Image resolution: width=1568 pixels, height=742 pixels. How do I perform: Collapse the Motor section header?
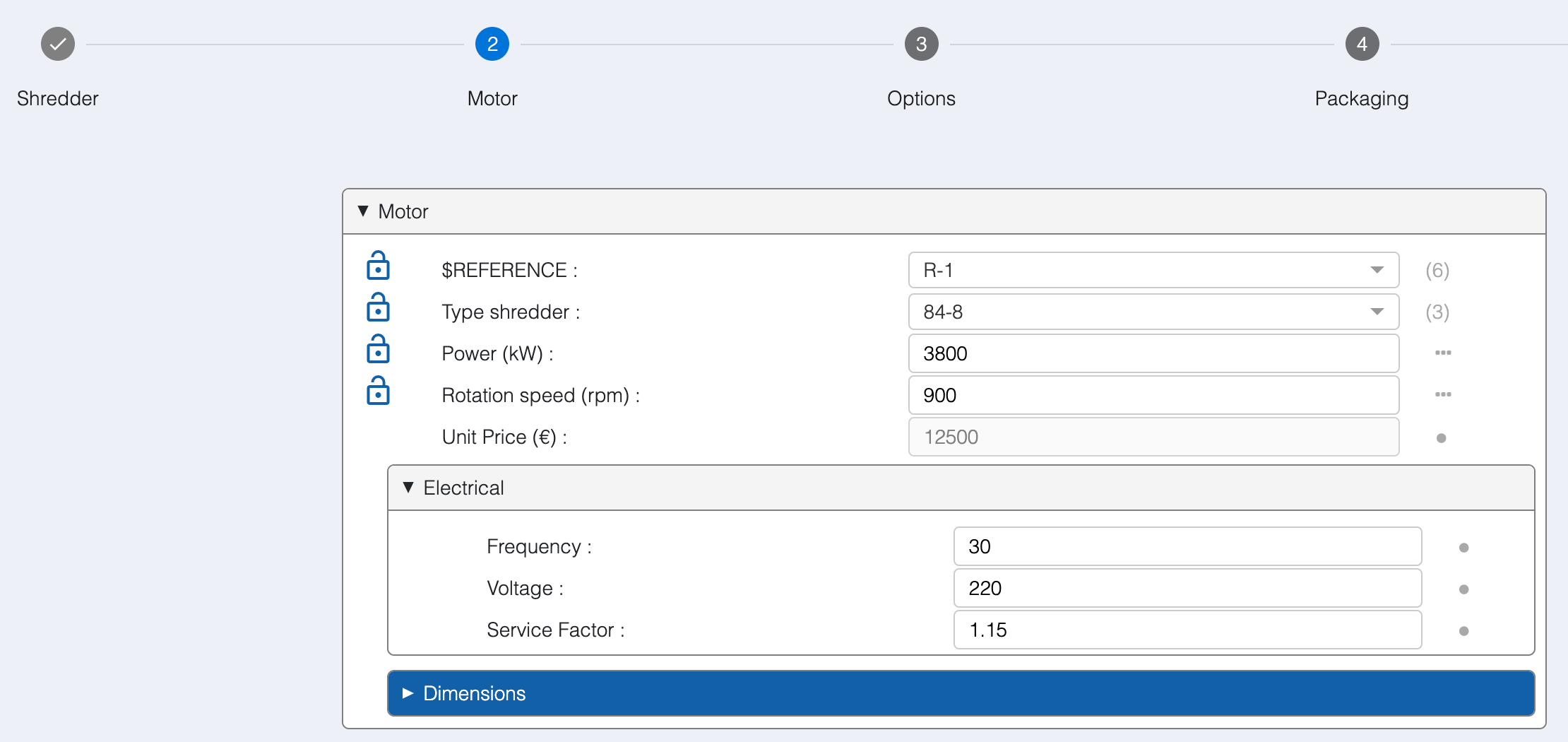pyautogui.click(x=363, y=211)
